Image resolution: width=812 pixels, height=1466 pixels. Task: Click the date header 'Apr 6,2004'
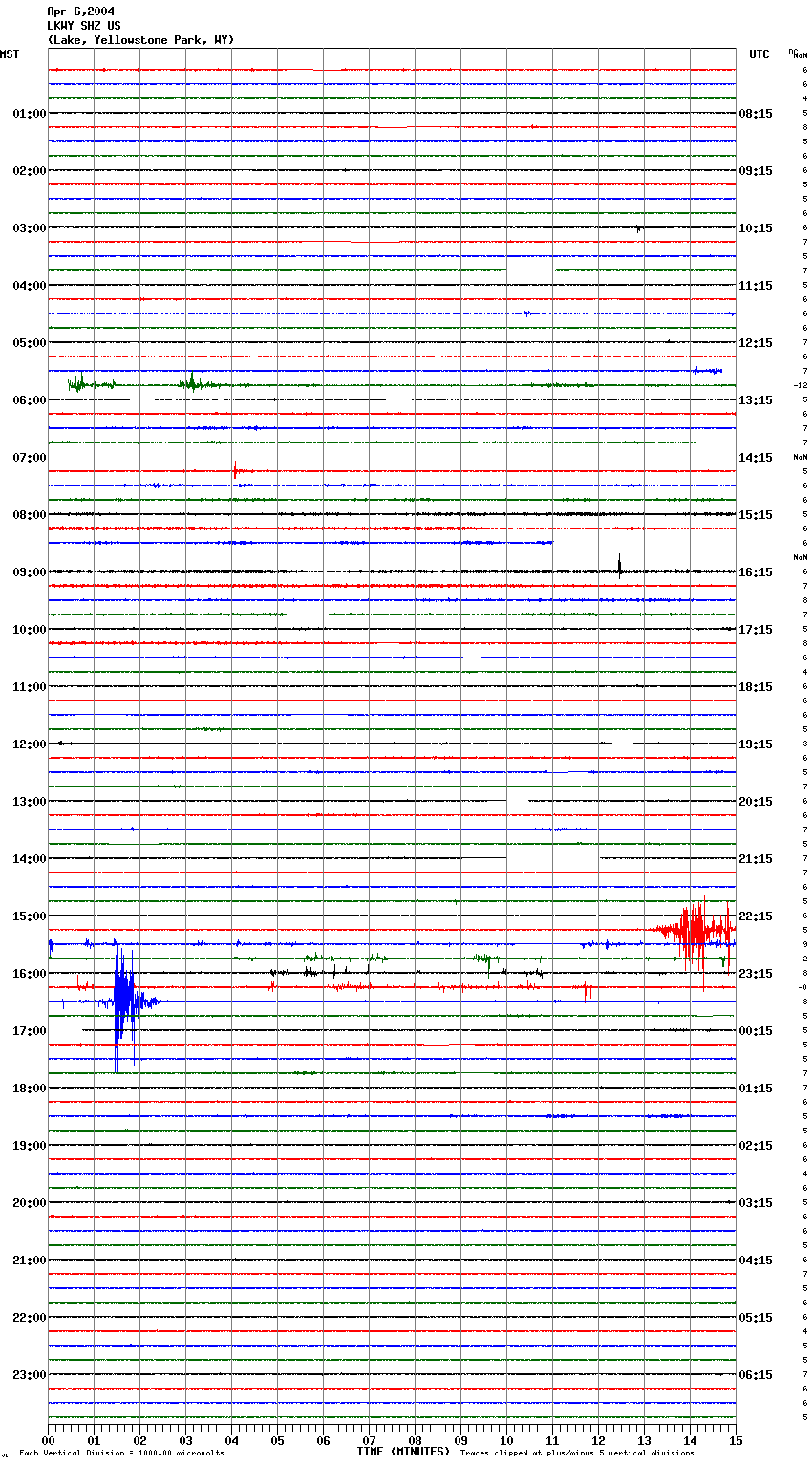tap(80, 11)
